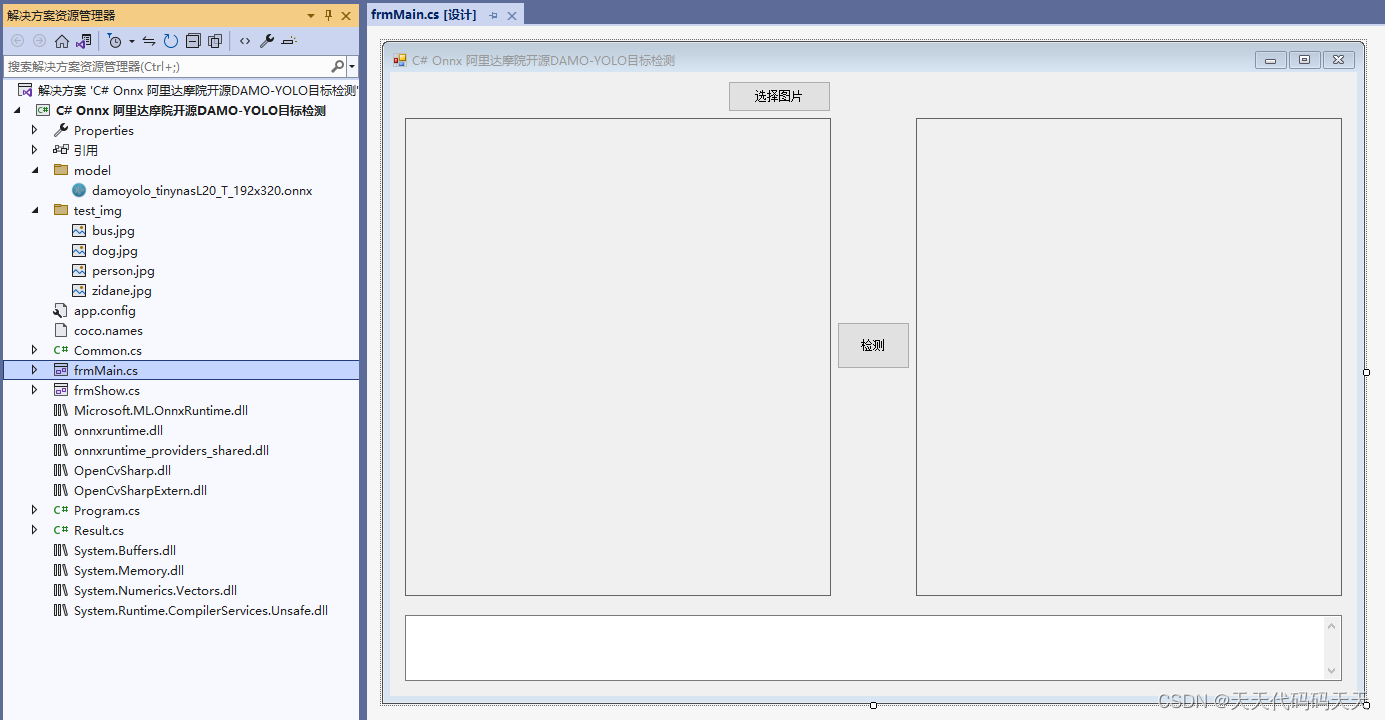Expand the frmMain.cs node
Viewport: 1385px width, 720px height.
pyautogui.click(x=34, y=370)
